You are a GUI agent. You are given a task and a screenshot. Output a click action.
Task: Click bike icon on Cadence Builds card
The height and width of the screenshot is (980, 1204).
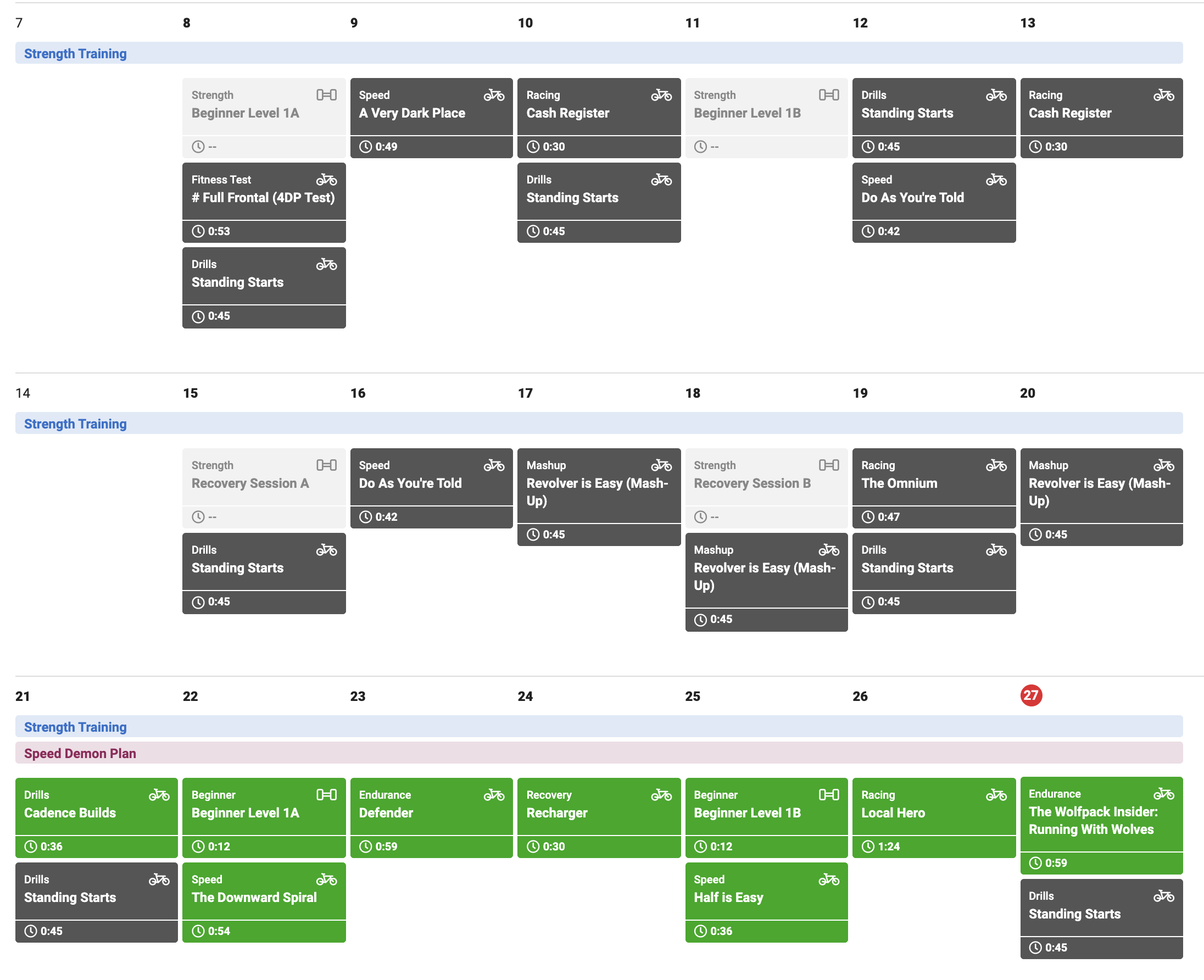(159, 795)
